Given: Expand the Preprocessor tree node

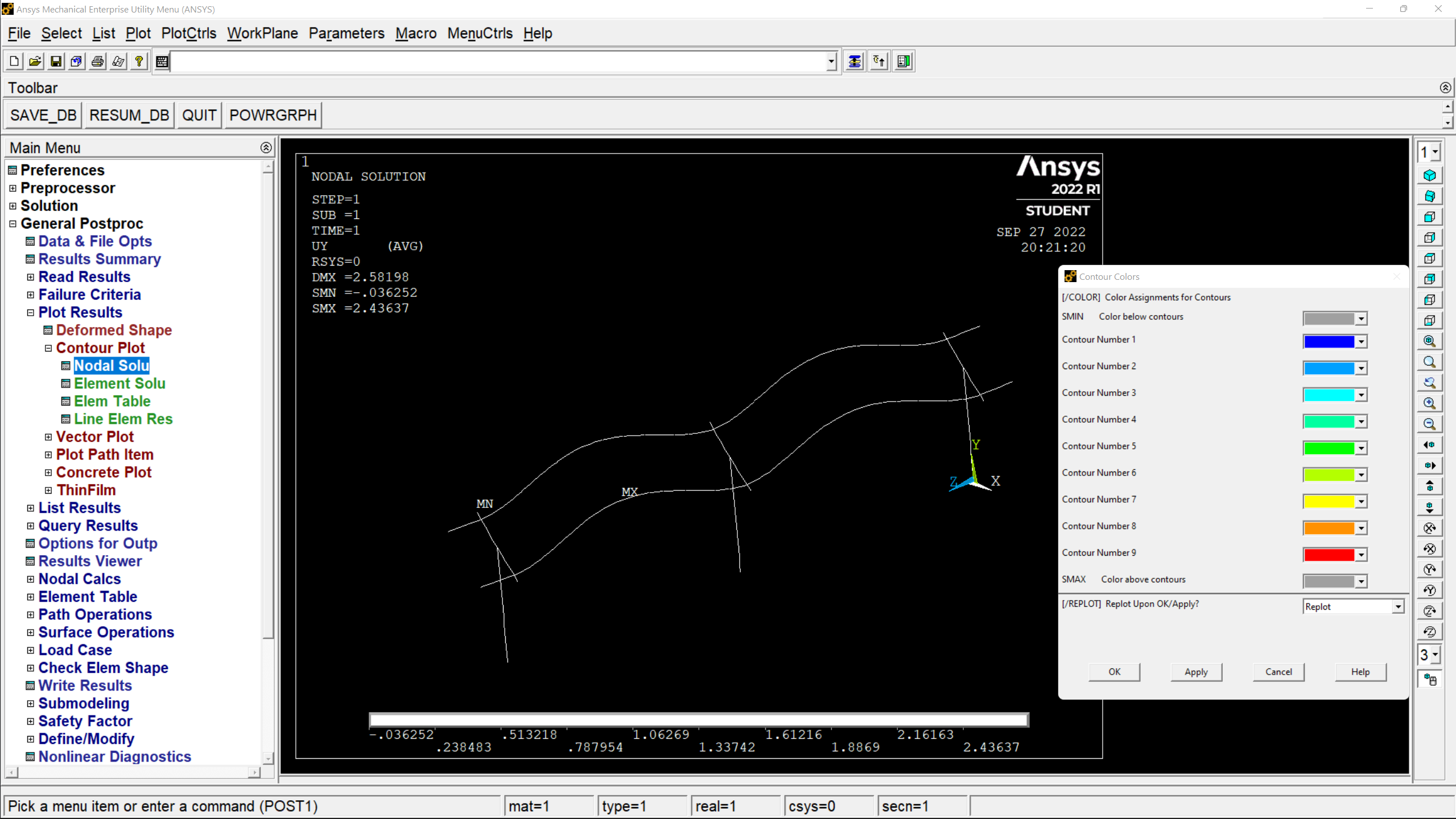Looking at the screenshot, I should tap(13, 188).
